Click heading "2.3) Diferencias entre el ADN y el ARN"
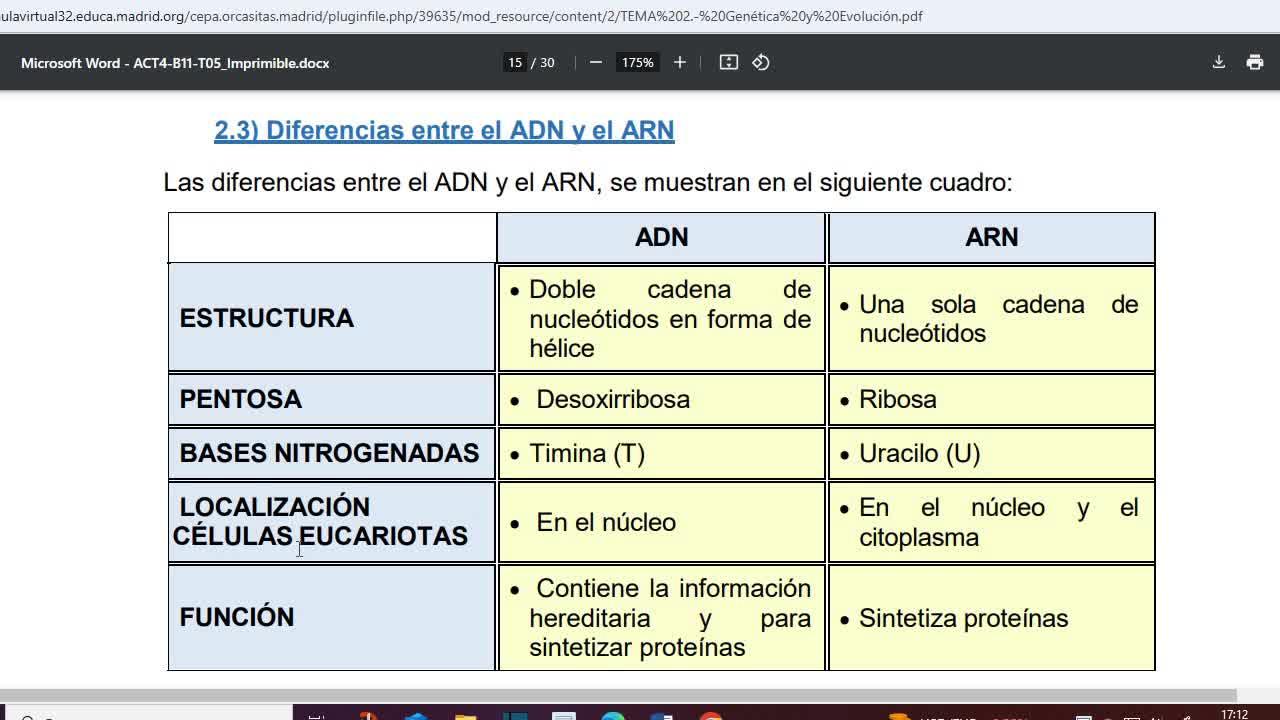This screenshot has height=720, width=1280. click(x=444, y=131)
